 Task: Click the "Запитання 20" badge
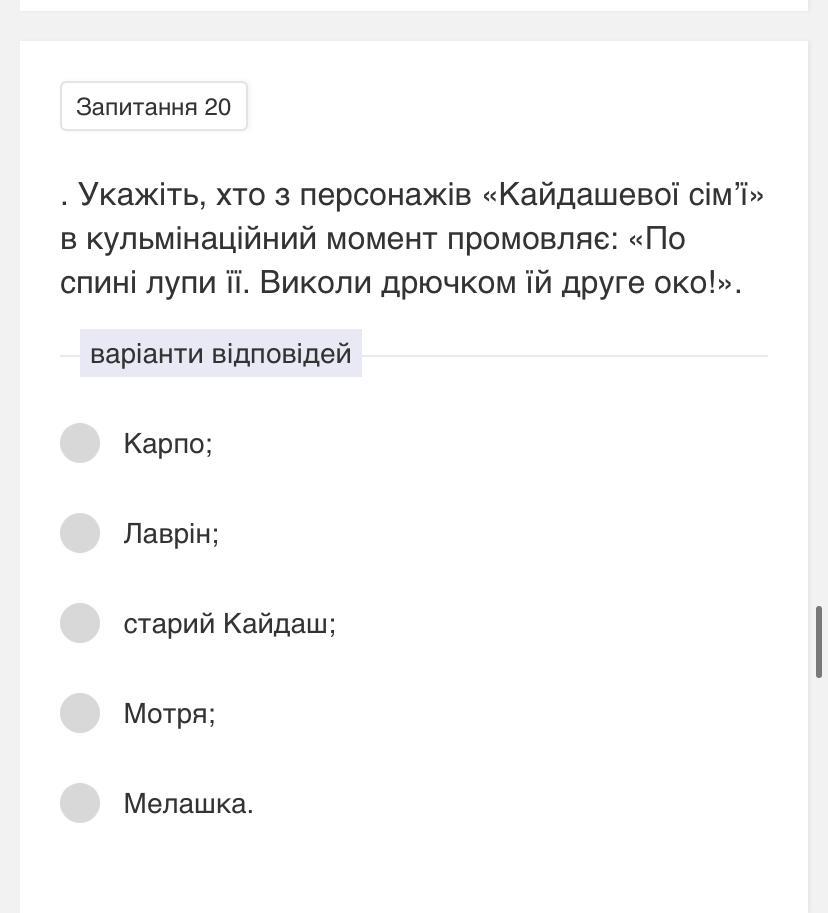pos(154,107)
